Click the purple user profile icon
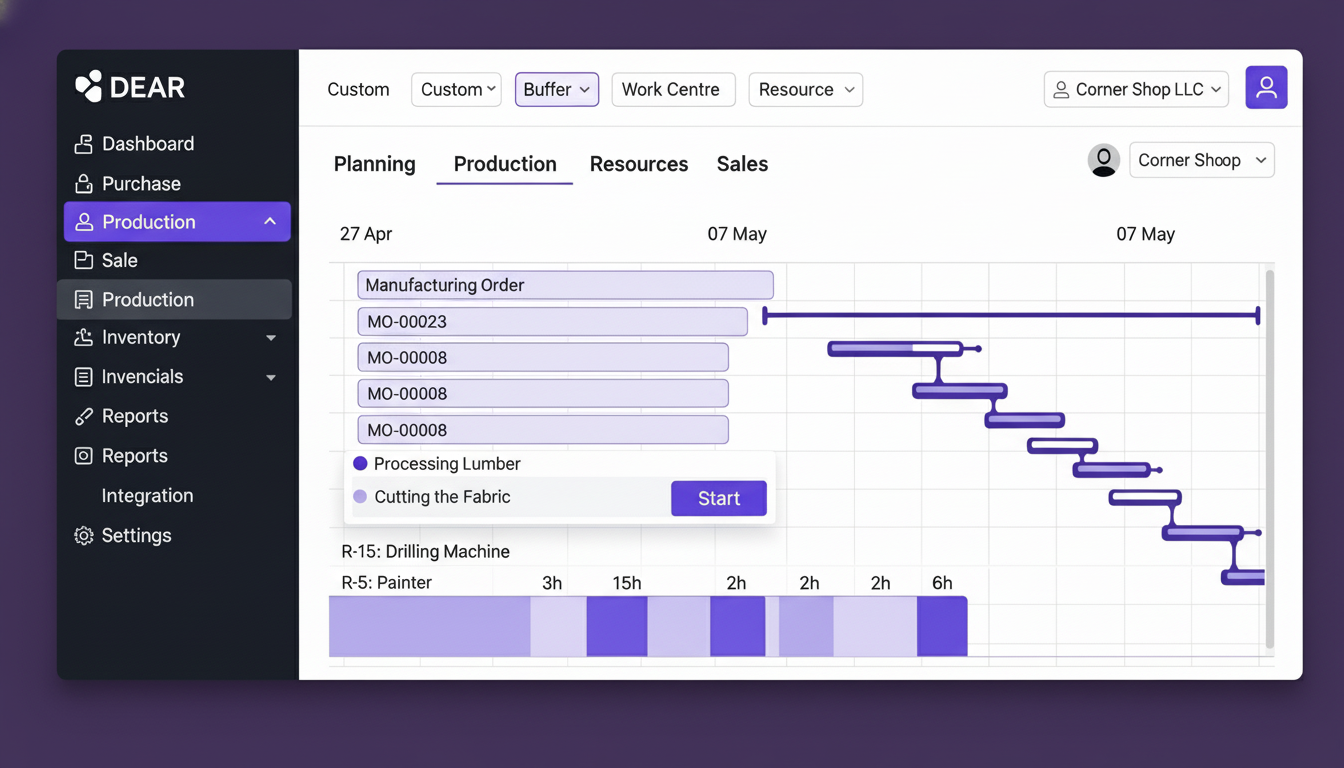The height and width of the screenshot is (768, 1344). 1265,88
